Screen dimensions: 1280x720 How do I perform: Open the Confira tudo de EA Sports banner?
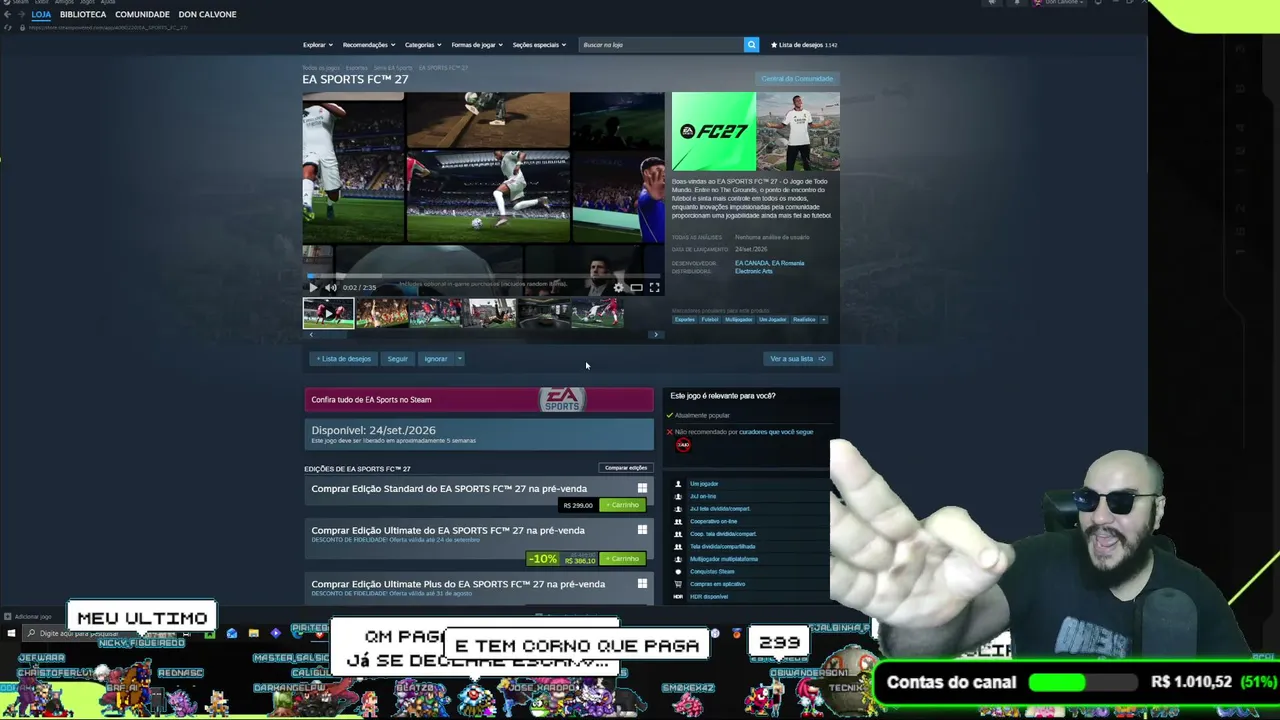[x=479, y=400]
